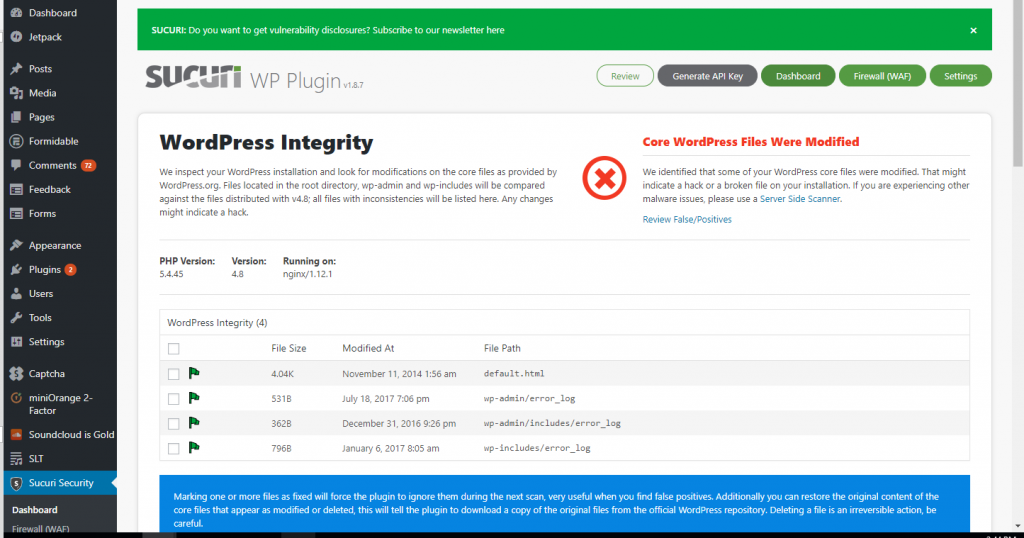Open the plugin Settings button in header
Screen dimensions: 1024x538
tap(961, 76)
